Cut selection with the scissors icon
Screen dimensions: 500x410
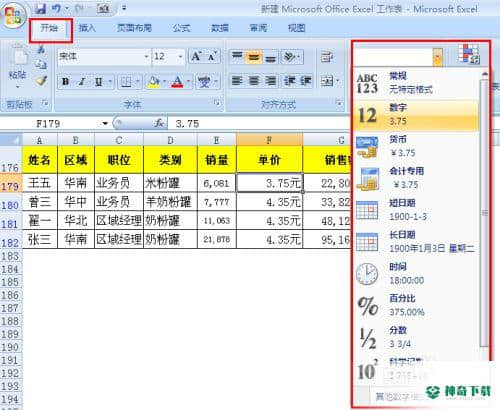41,50
